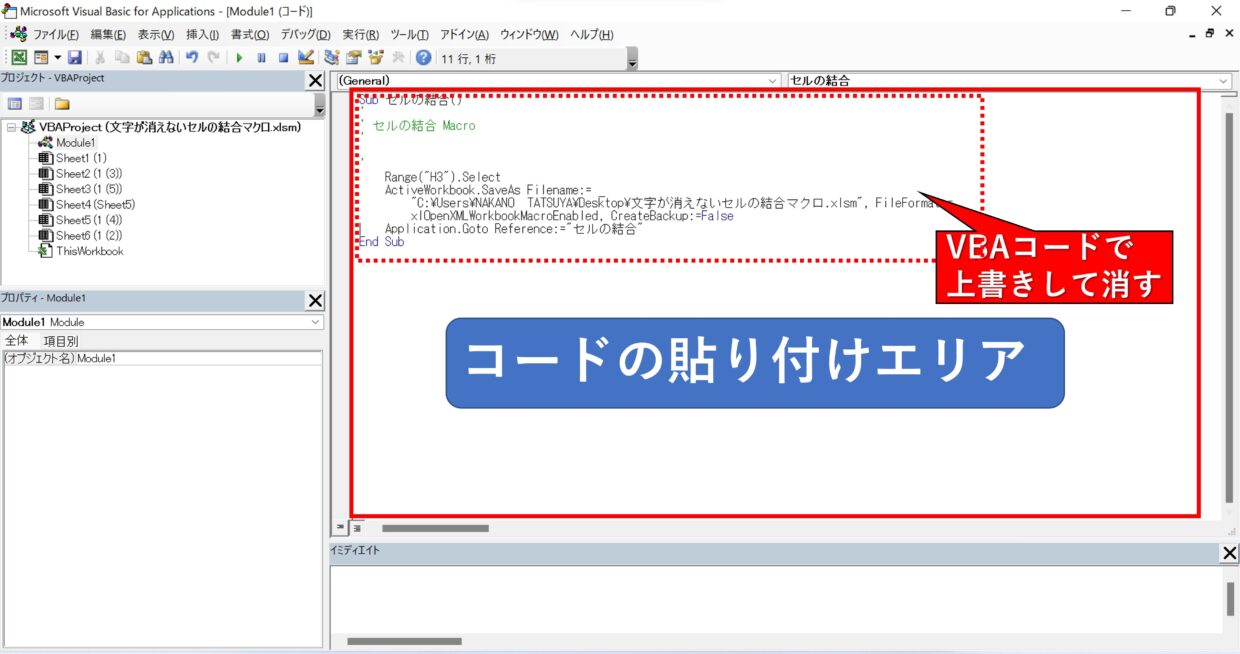Click inside the イミディエイト input area
1240x654 pixels.
coord(775,598)
